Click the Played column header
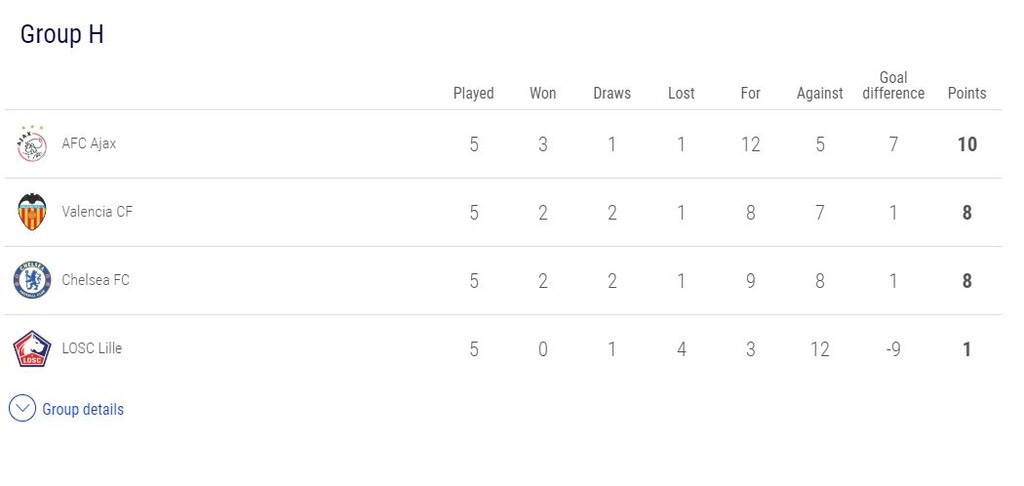1024x486 pixels. click(x=473, y=93)
